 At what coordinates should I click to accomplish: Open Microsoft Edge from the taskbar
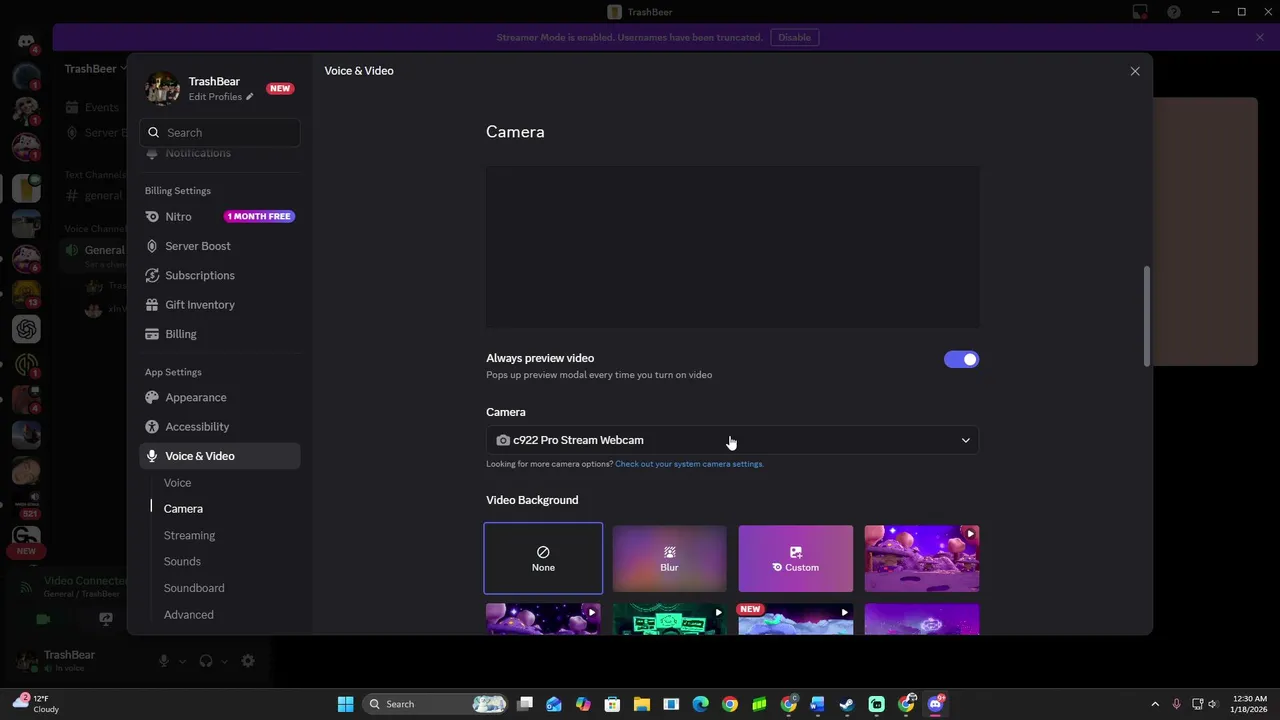(x=700, y=704)
